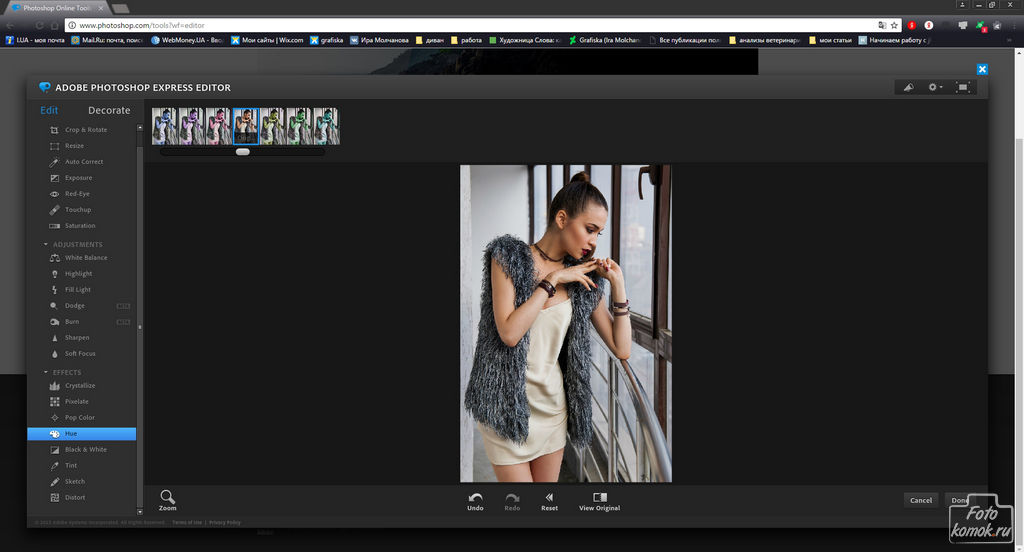Open the grafiska bookmark
Screen dimensions: 1024x552
pos(327,40)
